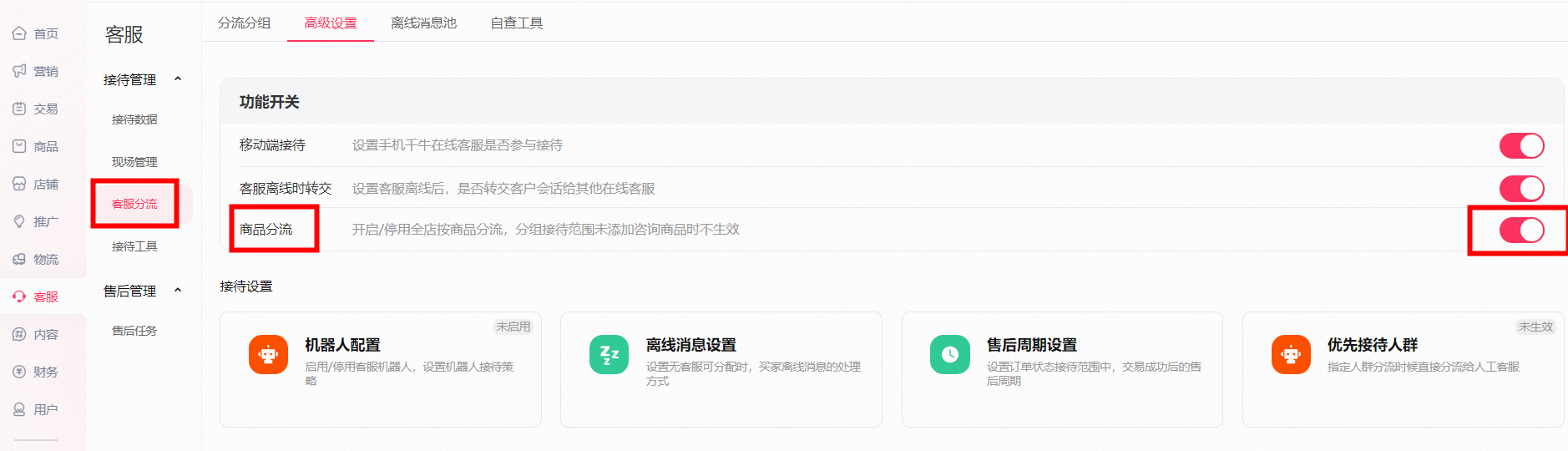
Task: Click the 交易 clipboard icon
Action: point(19,109)
